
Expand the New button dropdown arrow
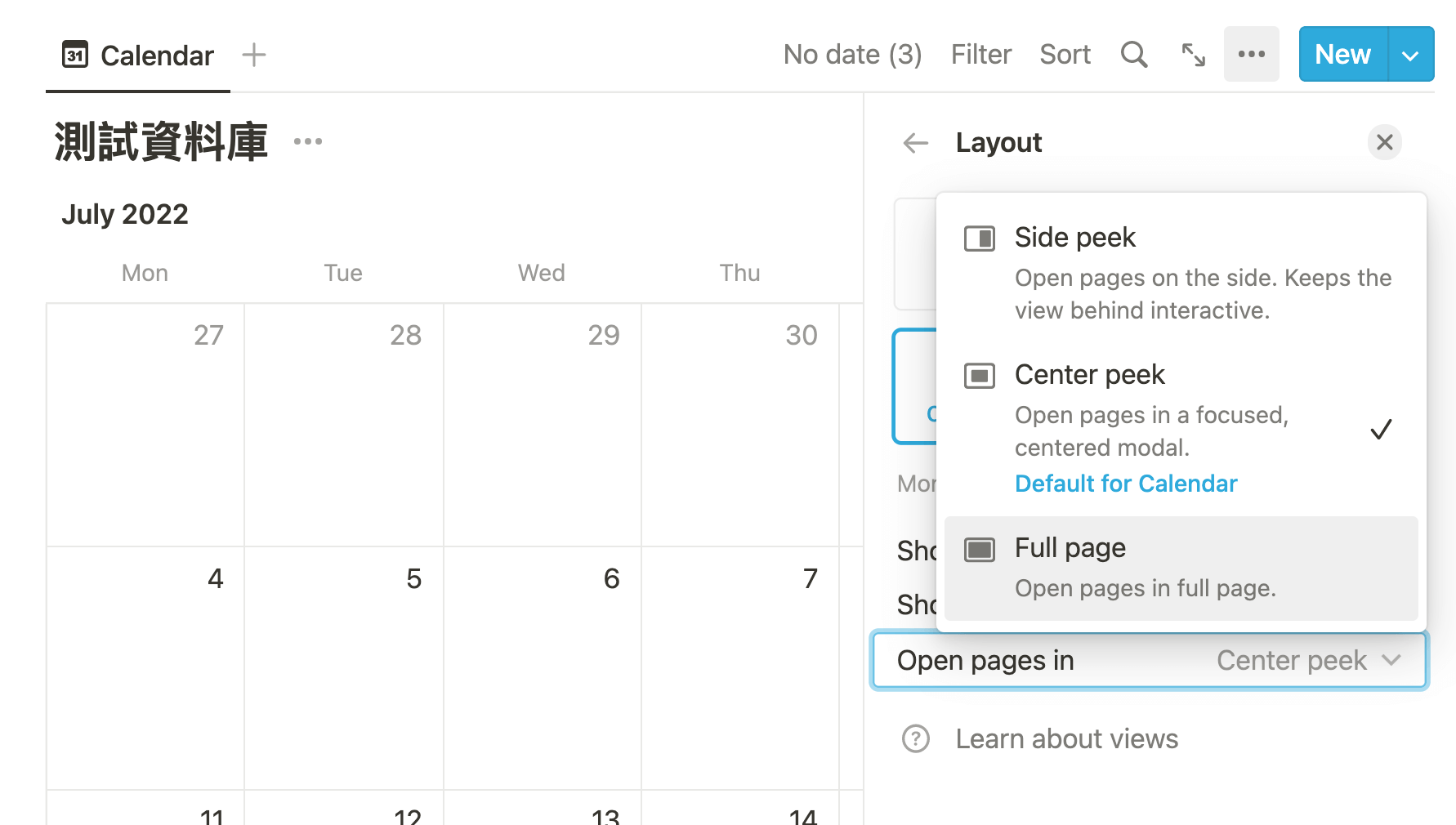click(x=1410, y=55)
